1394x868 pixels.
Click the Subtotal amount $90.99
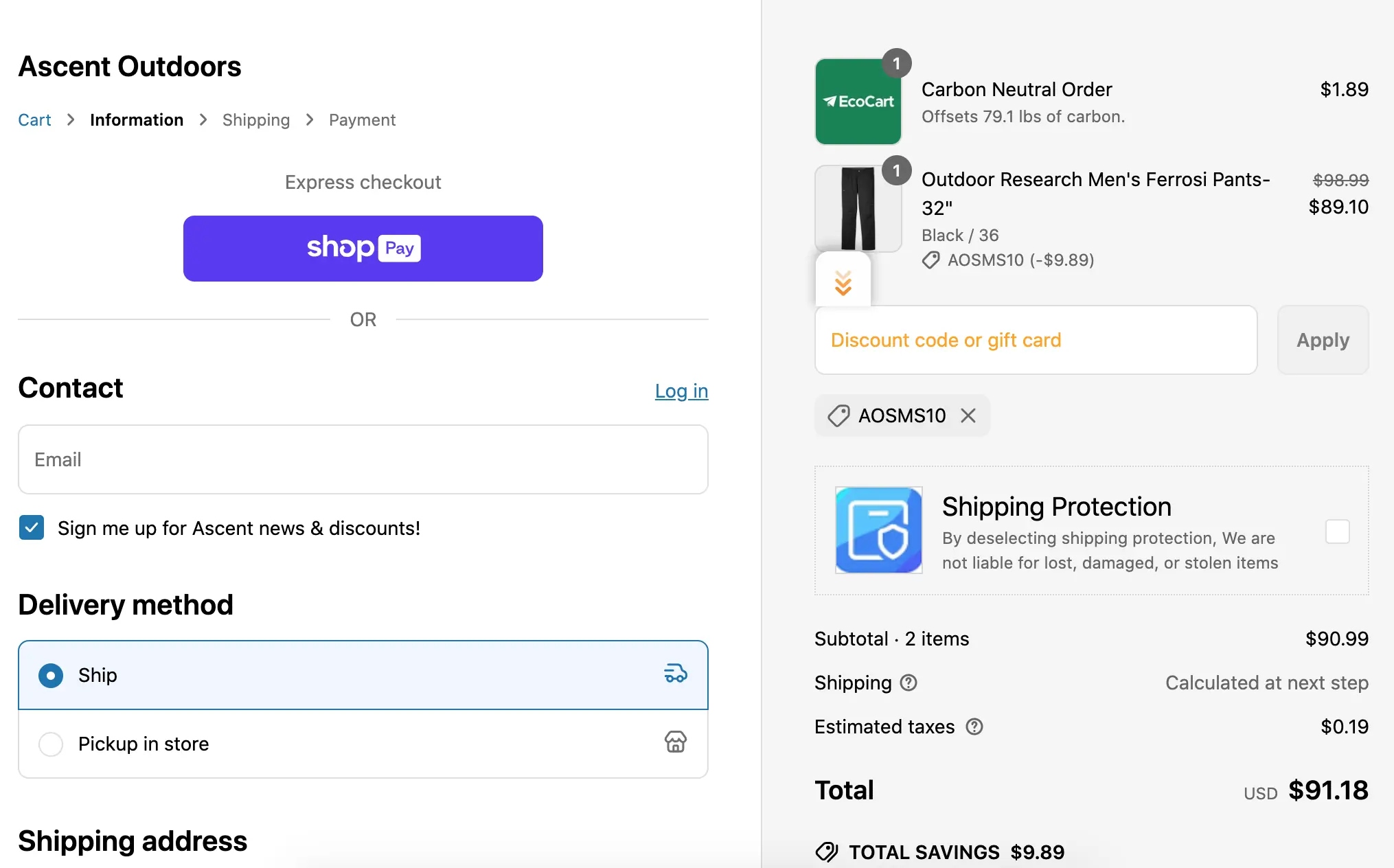pos(1336,639)
